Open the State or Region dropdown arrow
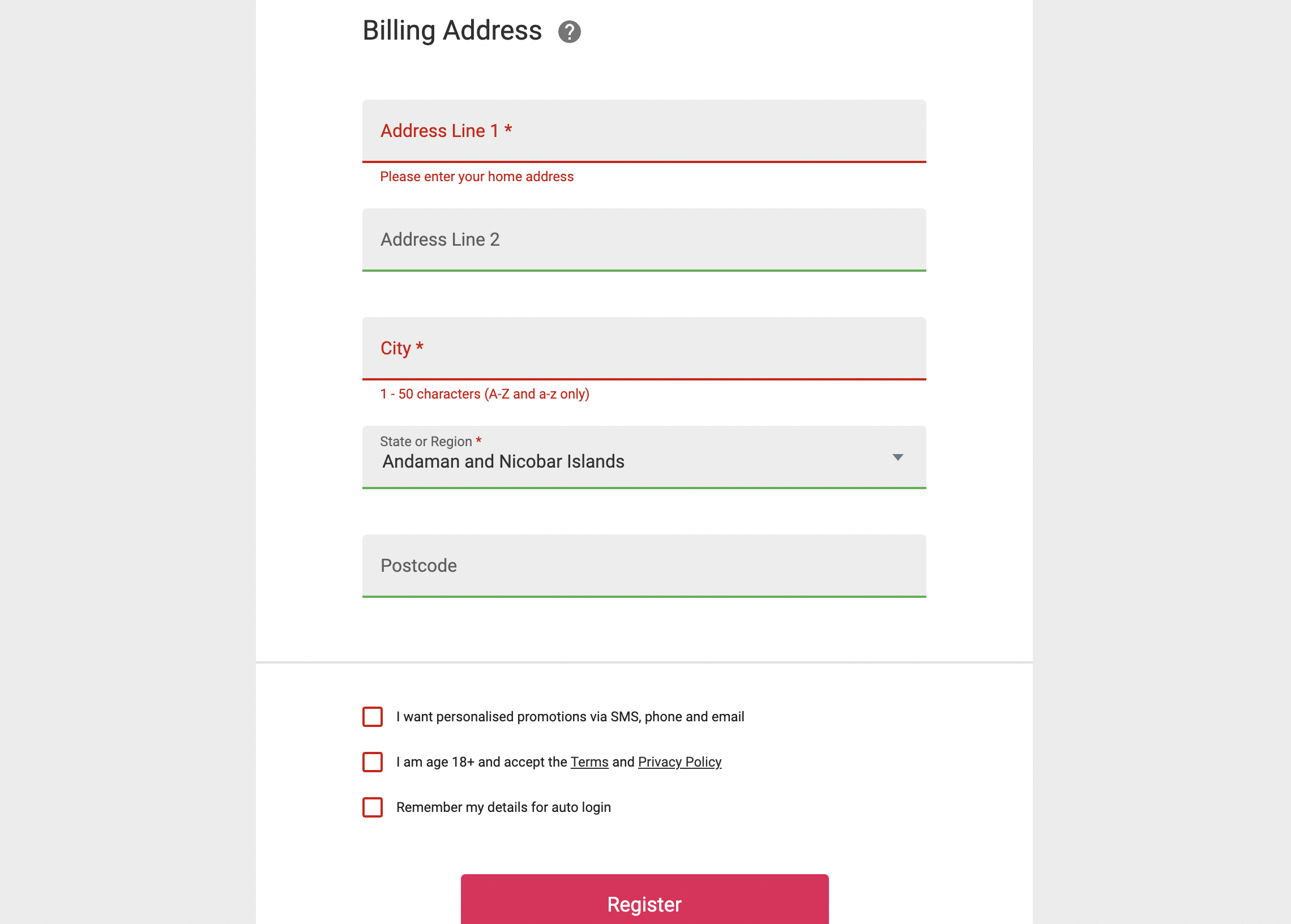Screen dimensions: 1291x924 tap(898, 457)
